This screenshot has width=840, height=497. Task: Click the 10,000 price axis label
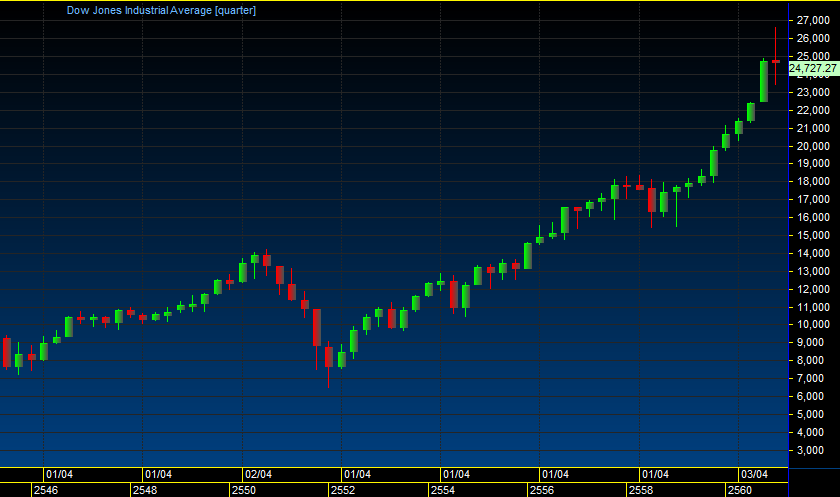click(813, 324)
